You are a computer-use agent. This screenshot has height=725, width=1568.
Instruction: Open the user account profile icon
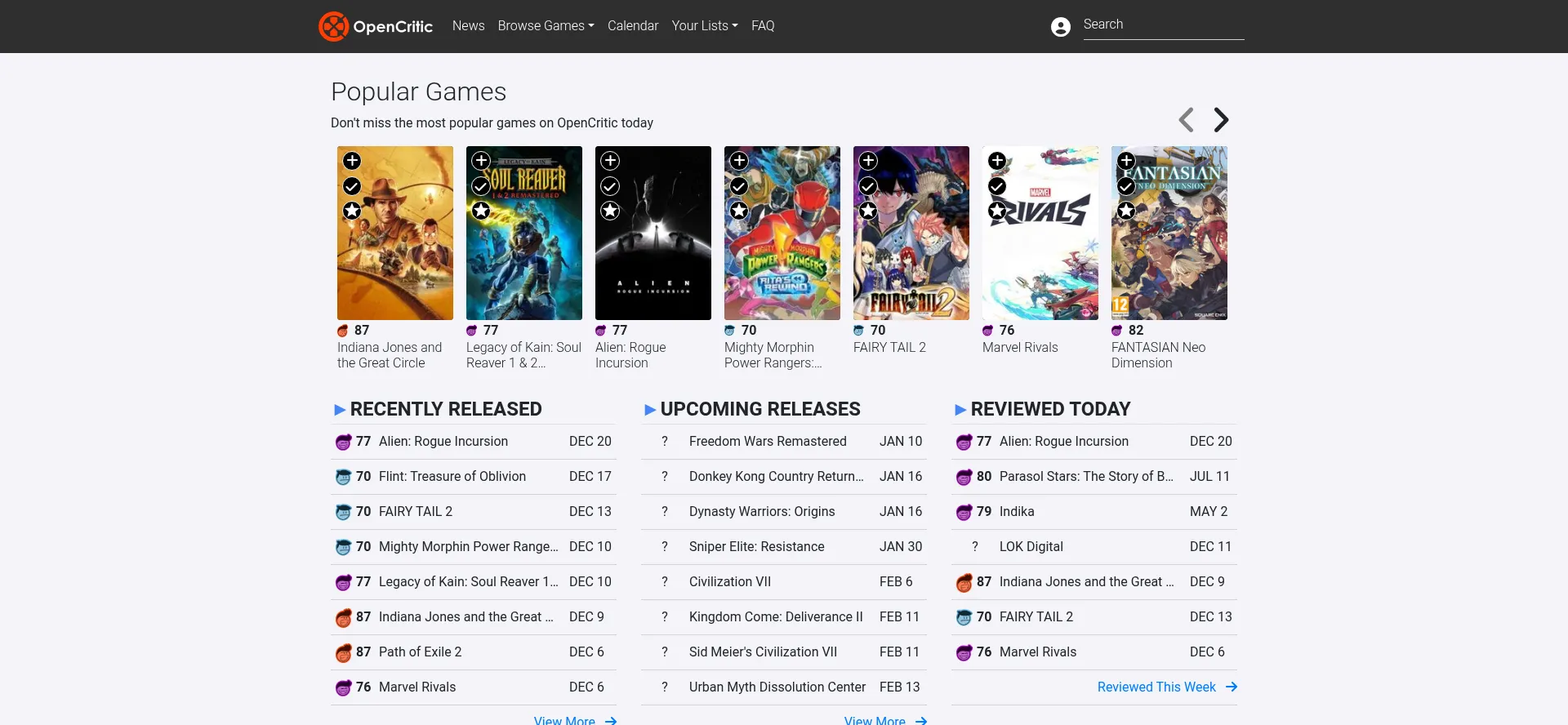coord(1060,27)
